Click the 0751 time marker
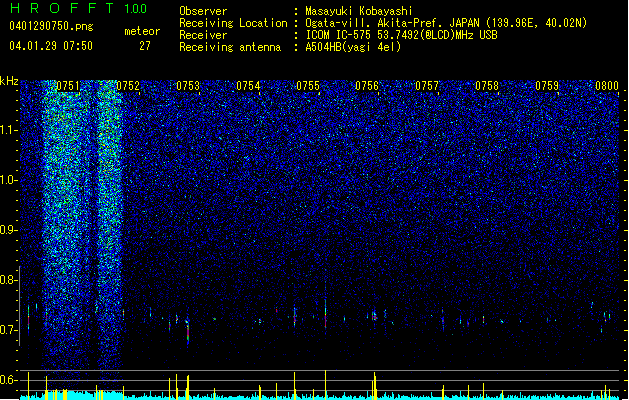629x400 pixels. [x=68, y=86]
